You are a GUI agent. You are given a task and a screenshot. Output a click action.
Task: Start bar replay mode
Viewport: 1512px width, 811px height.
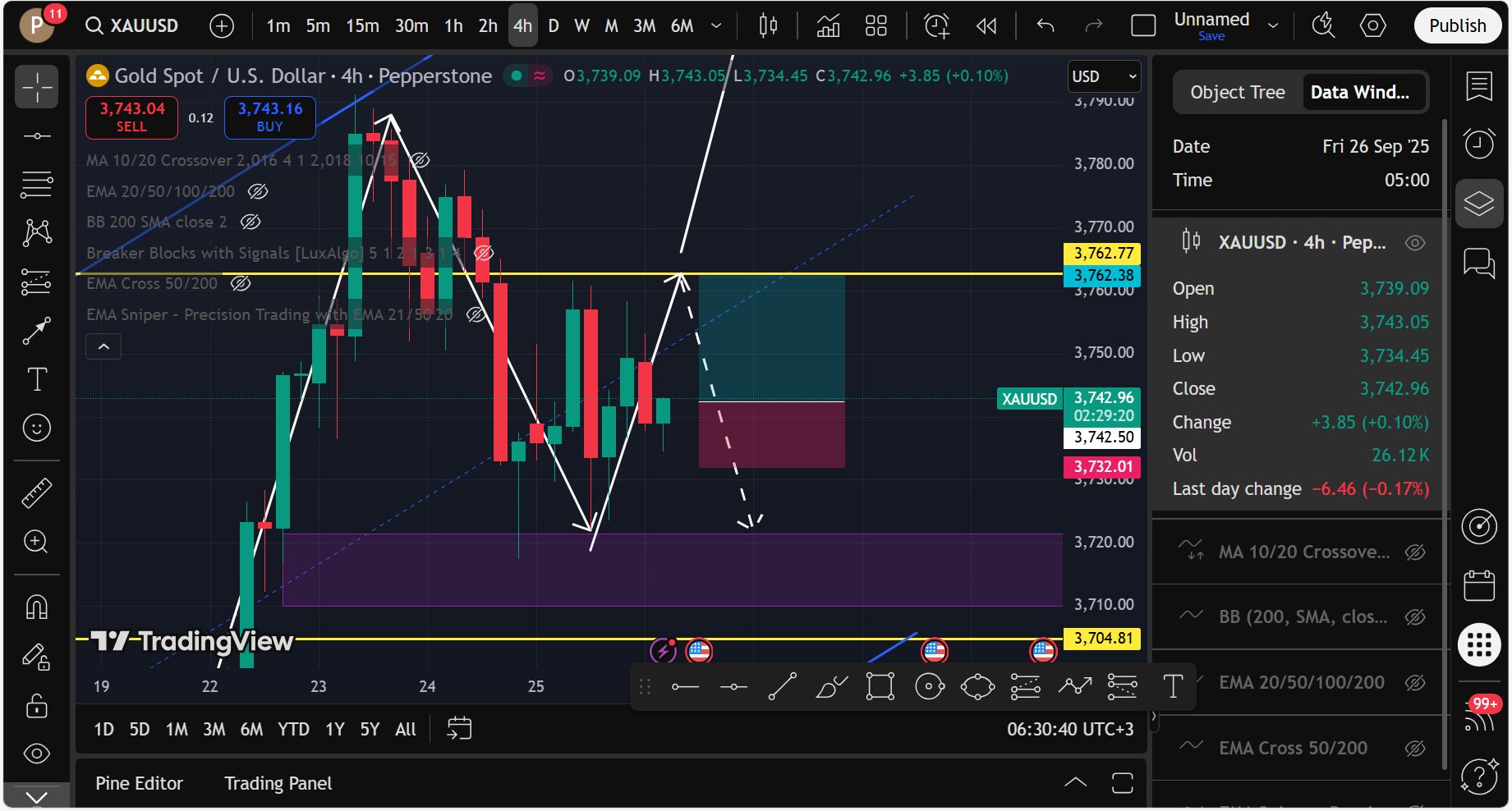click(x=986, y=26)
